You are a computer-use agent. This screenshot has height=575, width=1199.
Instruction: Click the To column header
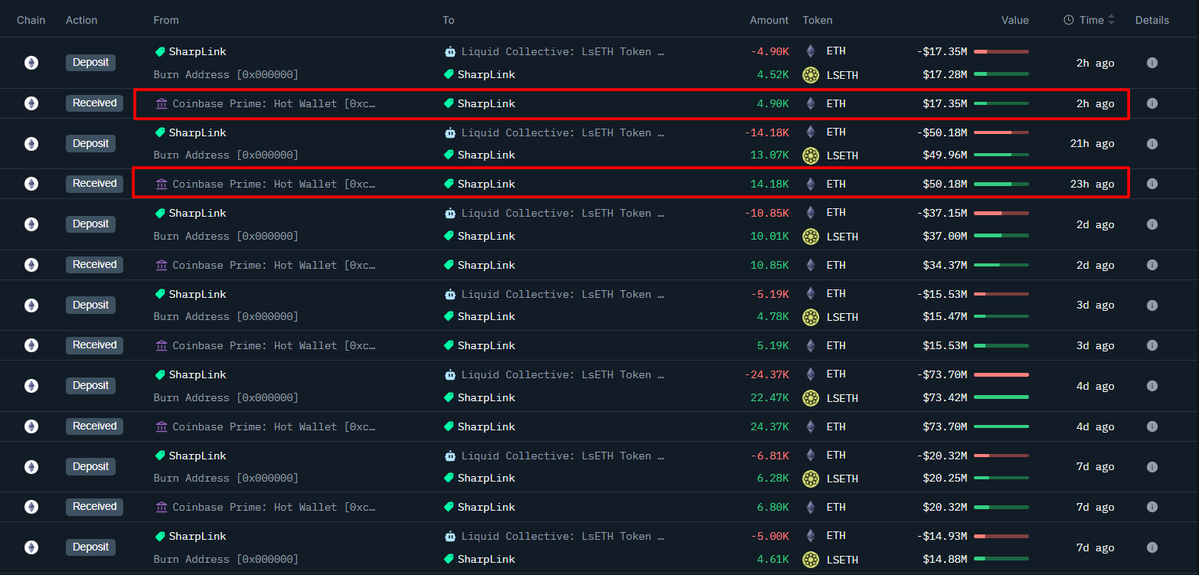pos(448,20)
